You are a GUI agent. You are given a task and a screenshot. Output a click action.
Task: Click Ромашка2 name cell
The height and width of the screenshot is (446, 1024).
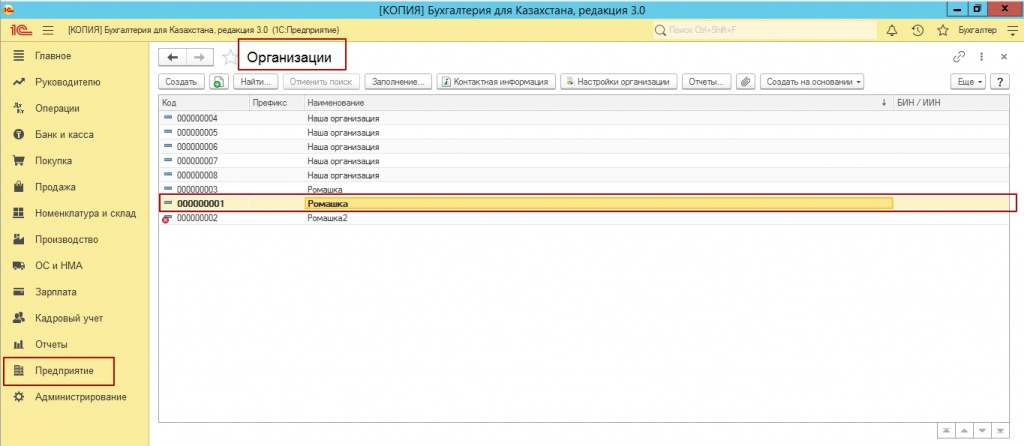pos(599,218)
